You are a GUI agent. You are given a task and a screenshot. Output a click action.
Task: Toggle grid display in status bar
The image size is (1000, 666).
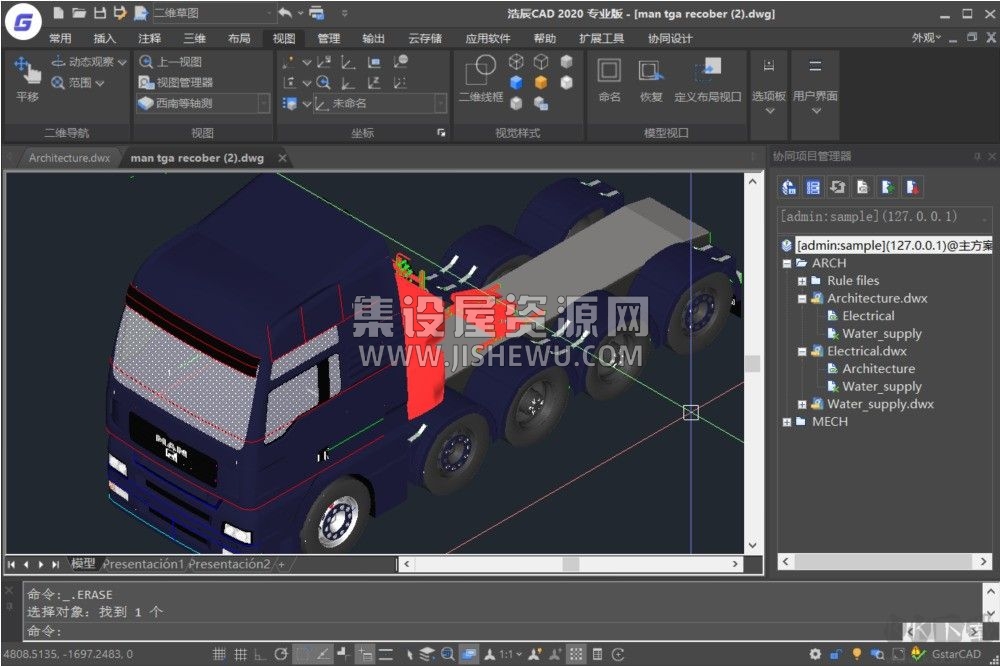[x=240, y=654]
